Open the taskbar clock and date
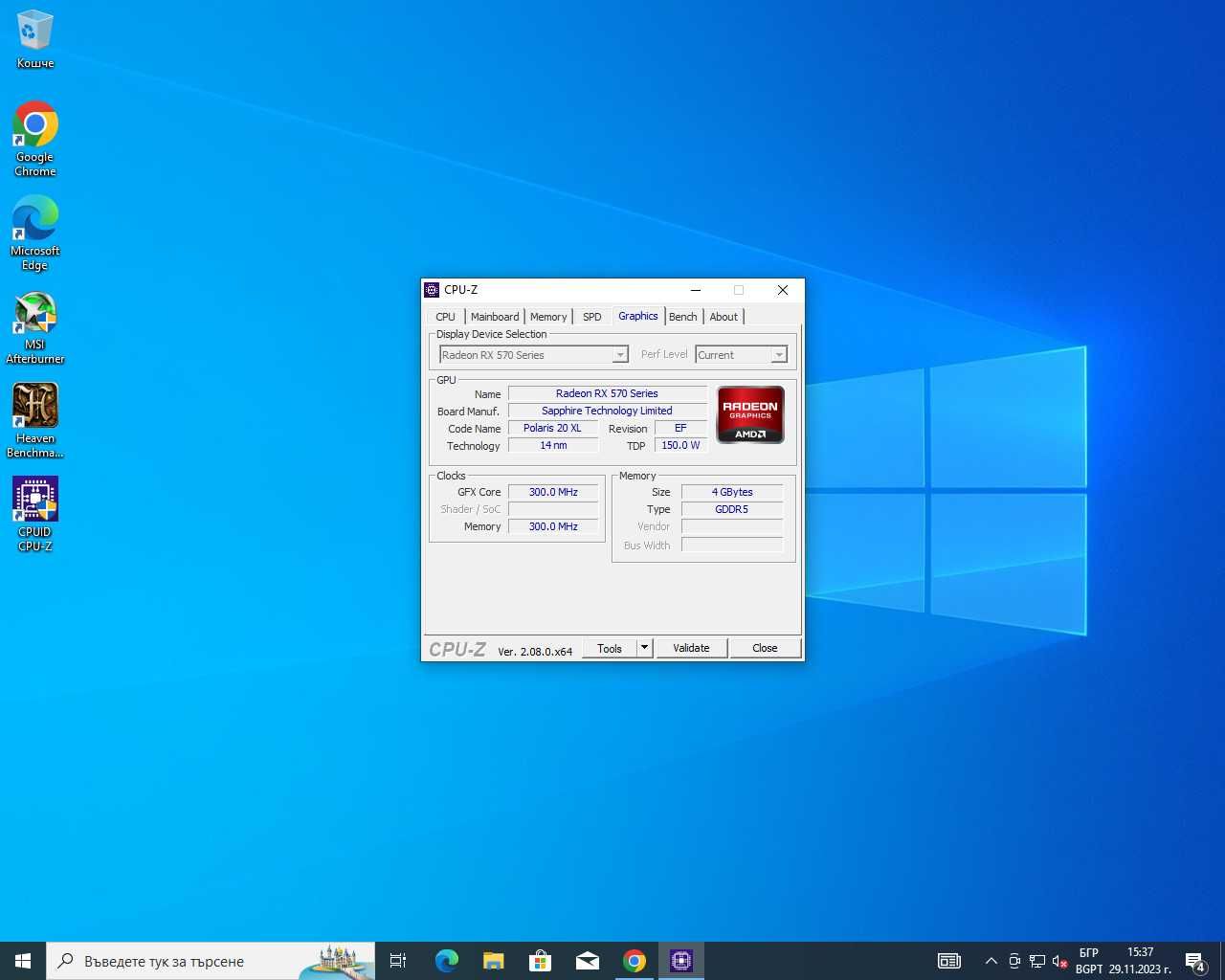This screenshot has height=980, width=1225. click(1140, 961)
